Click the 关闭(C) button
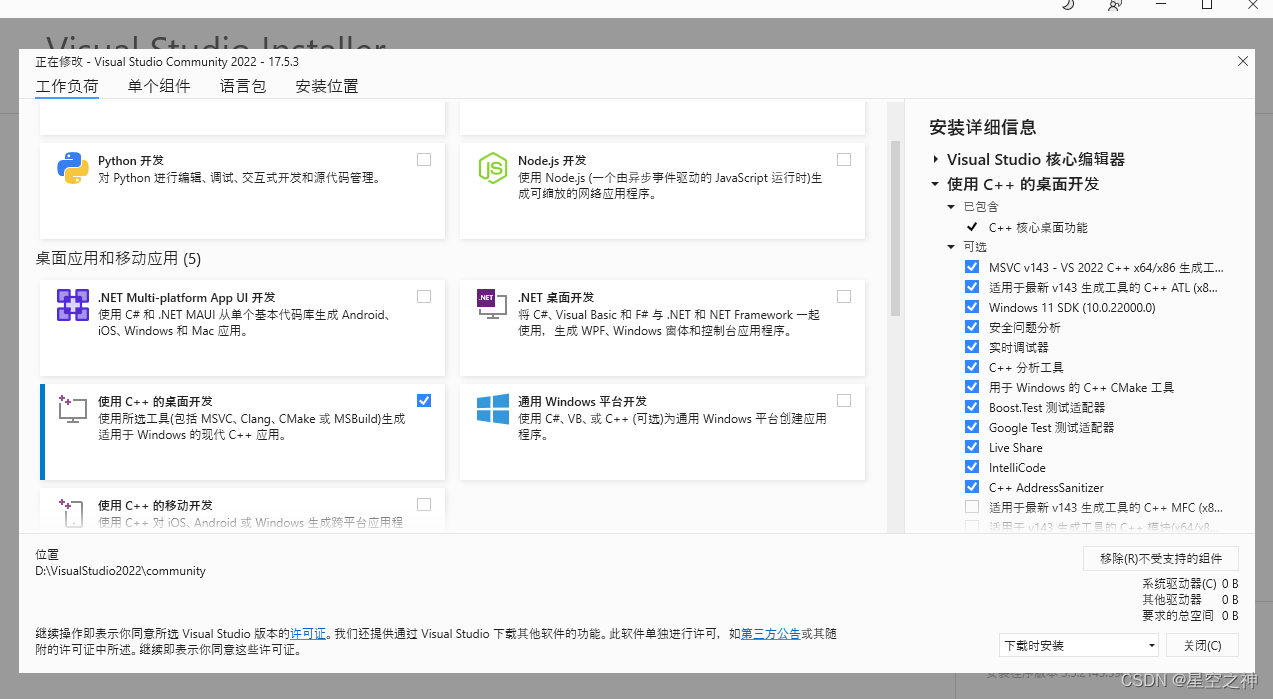 point(1202,645)
